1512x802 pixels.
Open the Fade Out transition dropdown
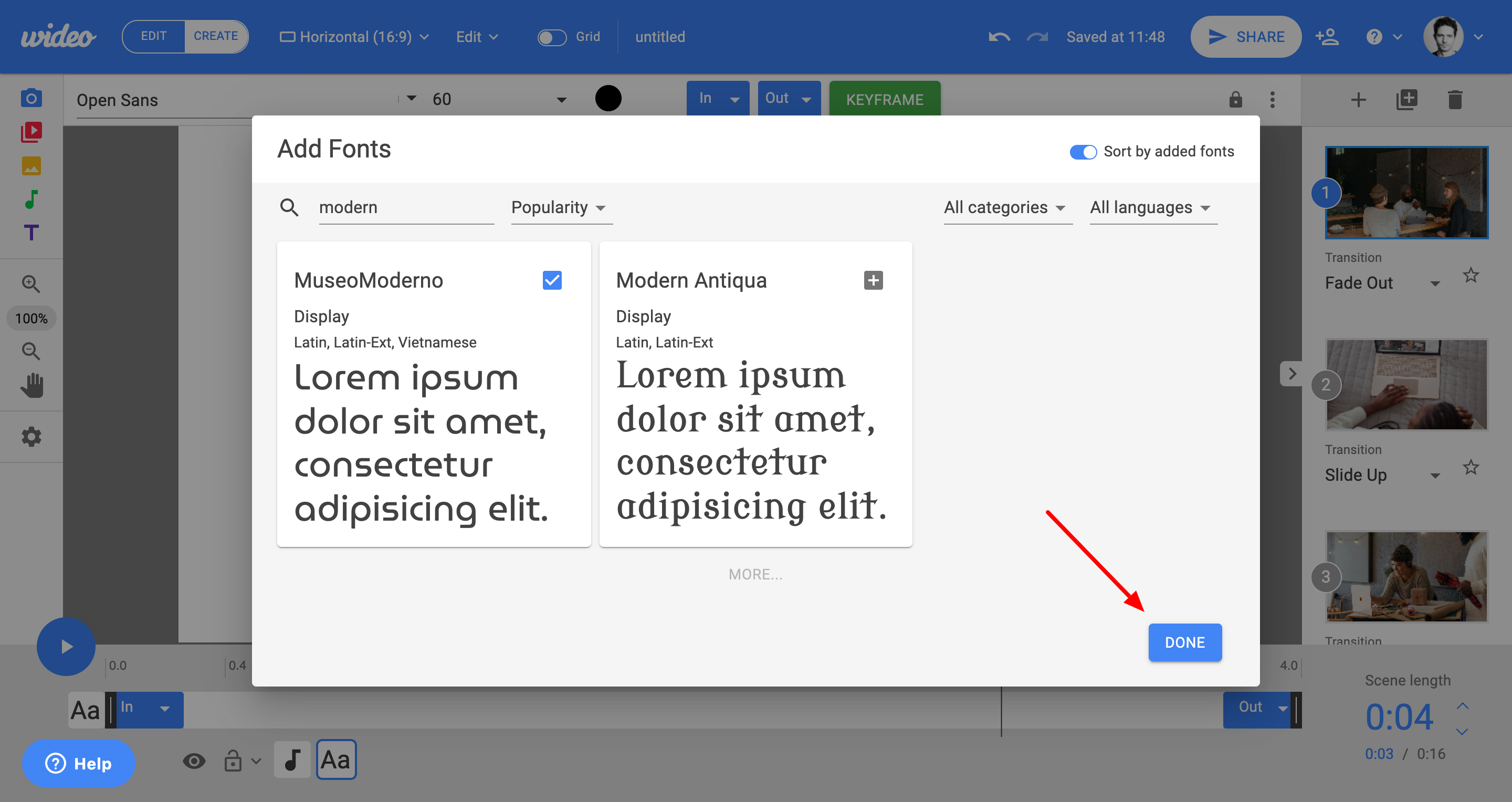[1382, 283]
